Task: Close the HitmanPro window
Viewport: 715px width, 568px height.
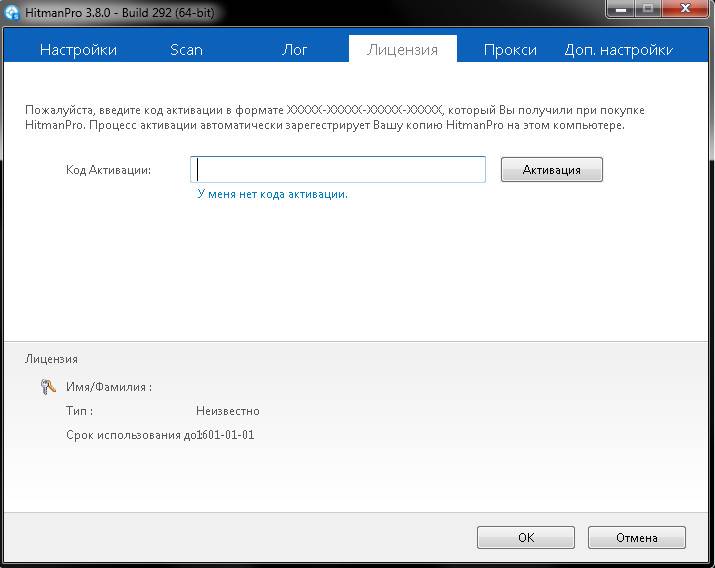Action: click(684, 8)
